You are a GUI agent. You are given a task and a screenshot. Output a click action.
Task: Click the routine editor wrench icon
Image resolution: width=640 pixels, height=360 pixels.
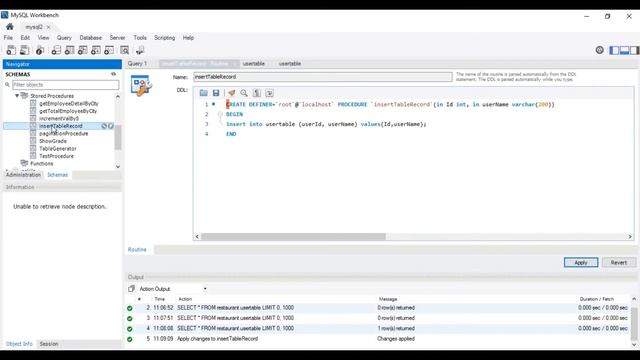141,85
